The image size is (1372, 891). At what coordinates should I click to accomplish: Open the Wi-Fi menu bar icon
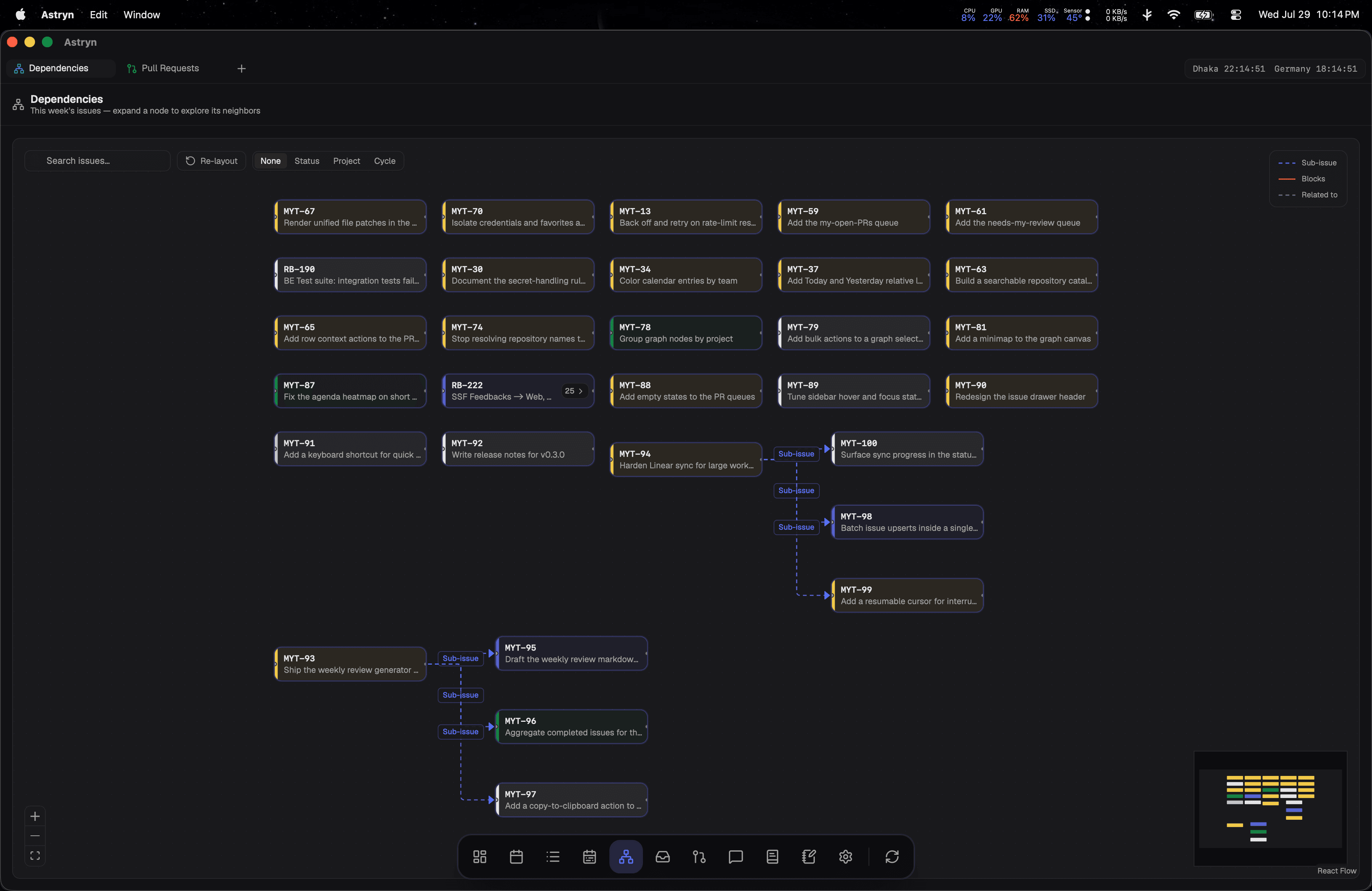point(1173,15)
